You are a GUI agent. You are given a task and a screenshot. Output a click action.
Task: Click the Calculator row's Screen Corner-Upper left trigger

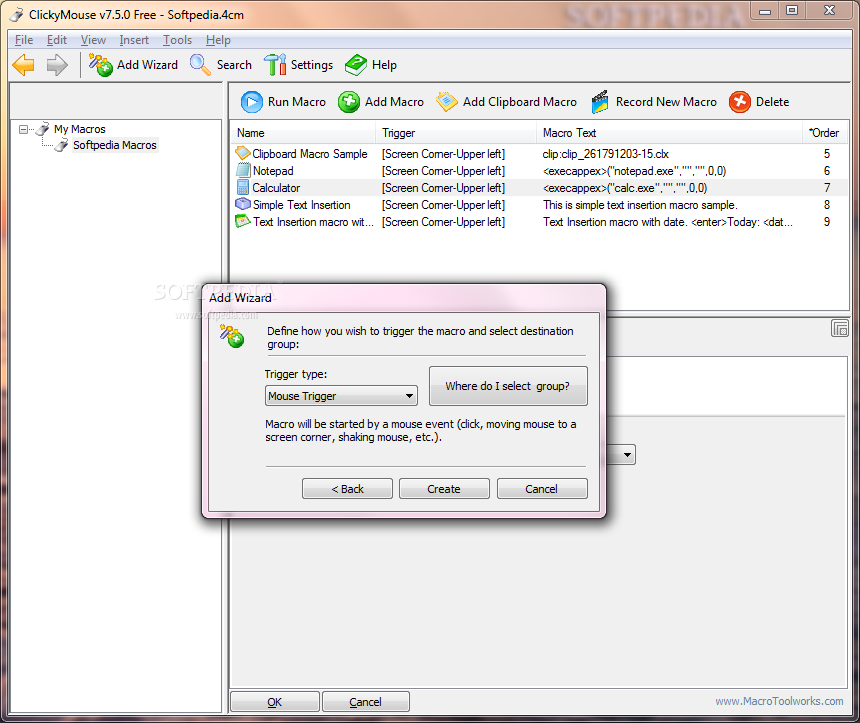coord(443,188)
